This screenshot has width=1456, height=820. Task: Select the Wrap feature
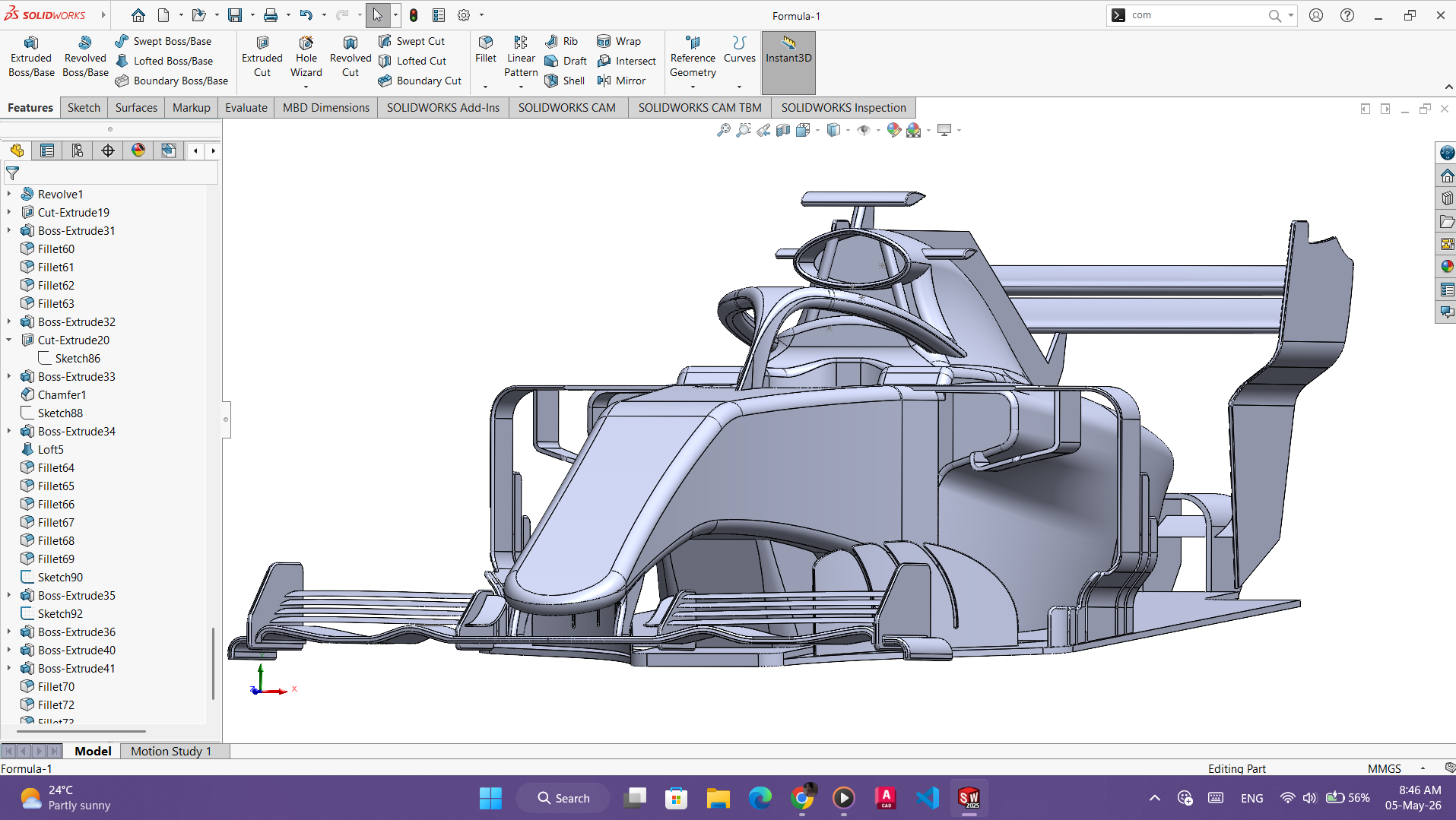[x=619, y=41]
